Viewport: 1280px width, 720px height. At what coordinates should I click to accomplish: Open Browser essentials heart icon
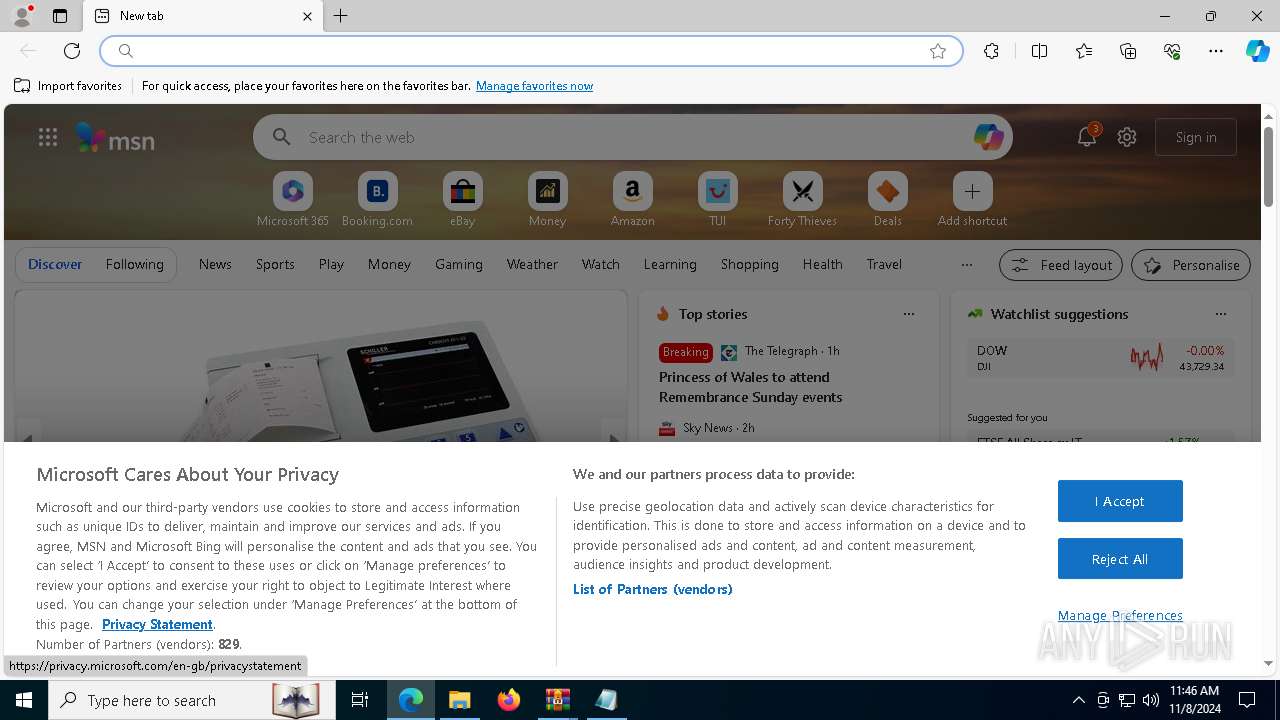tap(1172, 51)
